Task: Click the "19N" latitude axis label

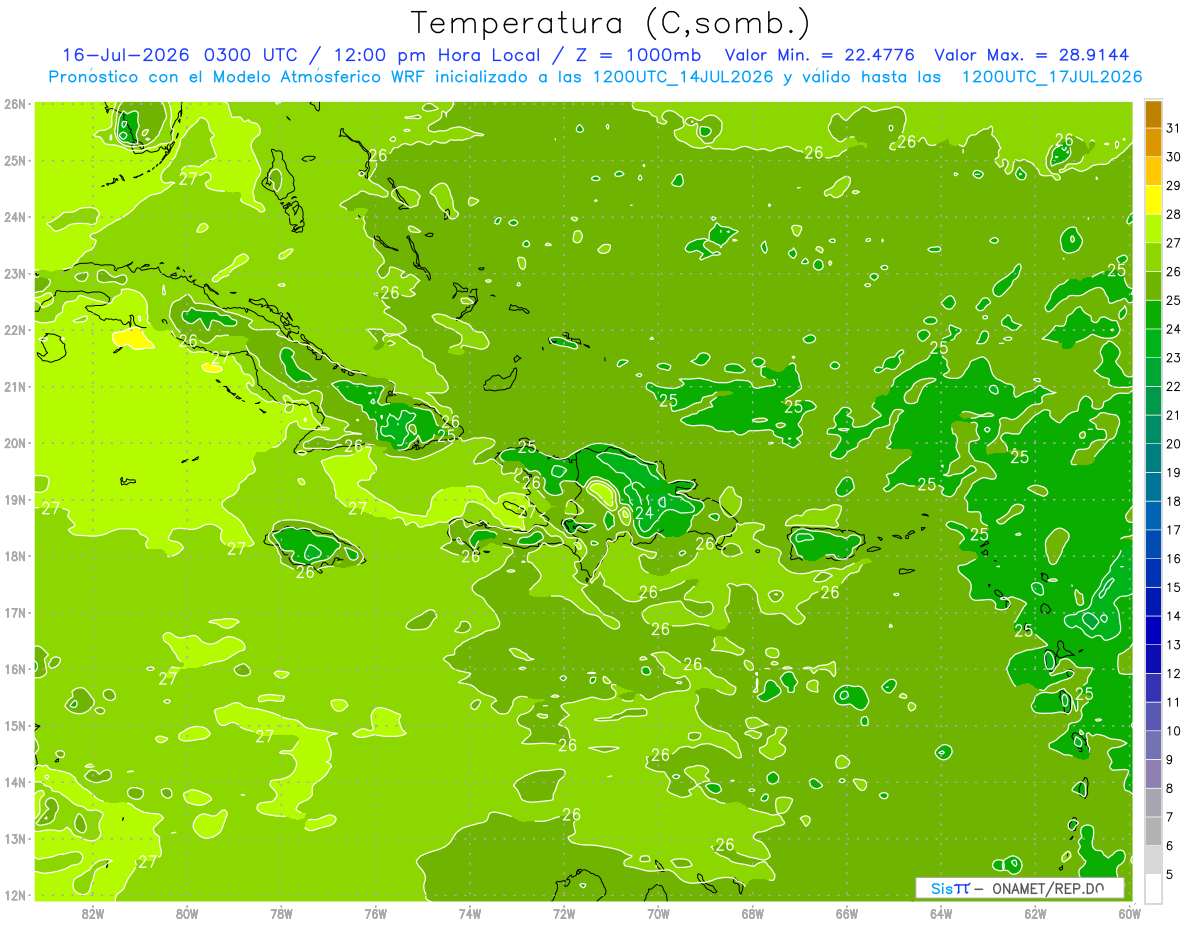Action: point(15,499)
